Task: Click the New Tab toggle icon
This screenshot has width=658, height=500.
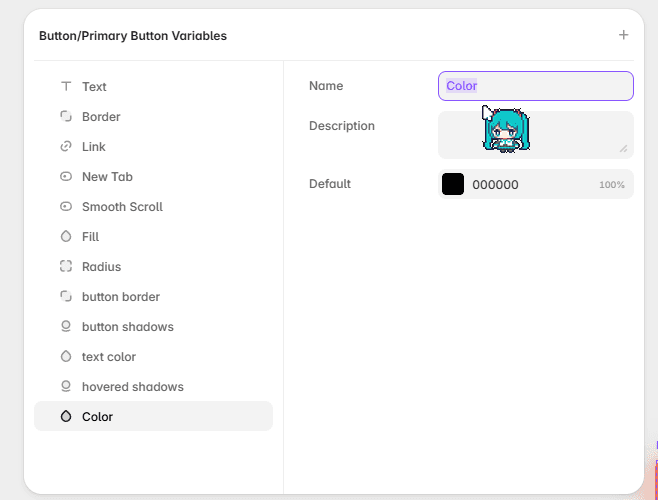Action: pyautogui.click(x=66, y=176)
